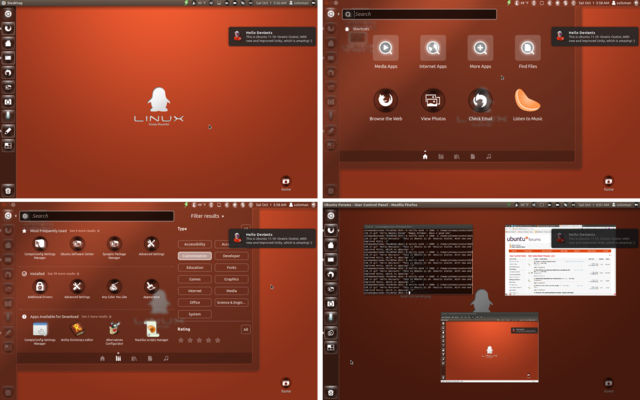Viewport: 640px width, 400px height.
Task: Open Find Files shortcut in the Dash
Action: [527, 48]
